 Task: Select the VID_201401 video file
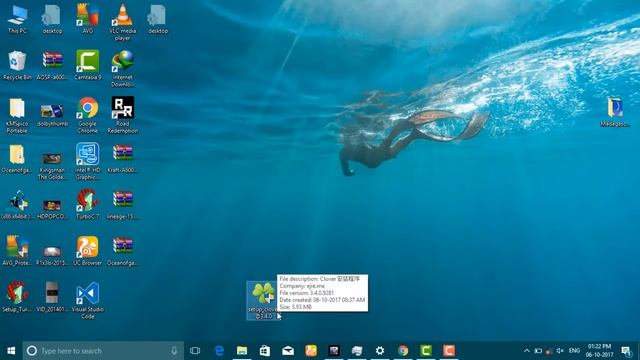pyautogui.click(x=52, y=297)
